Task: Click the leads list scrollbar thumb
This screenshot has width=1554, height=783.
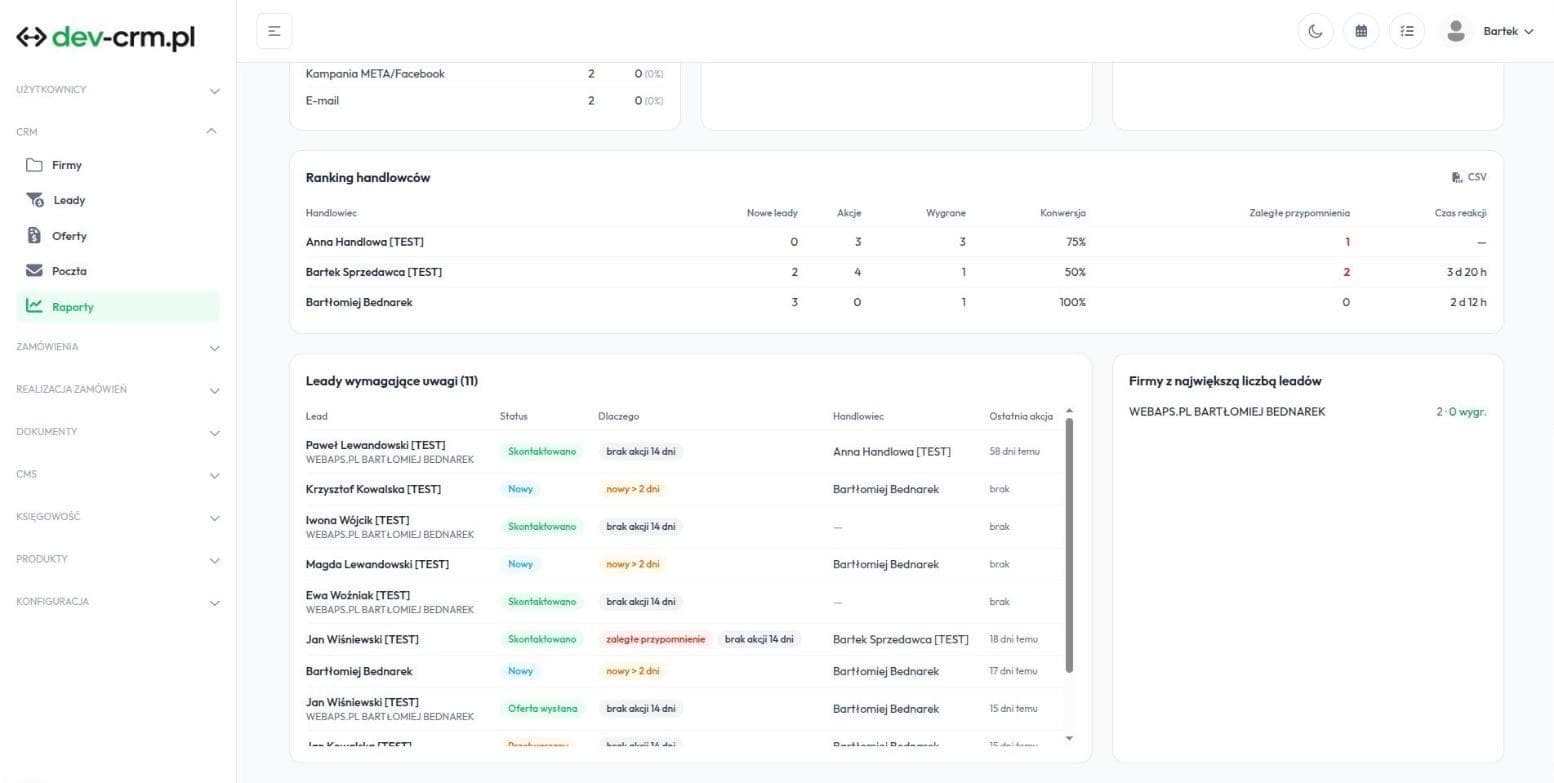Action: pos(1070,545)
